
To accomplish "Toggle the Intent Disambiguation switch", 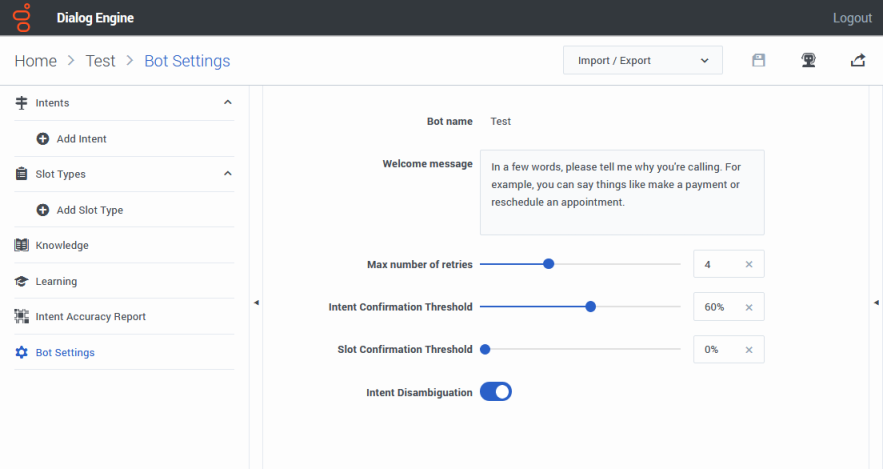I will click(496, 392).
